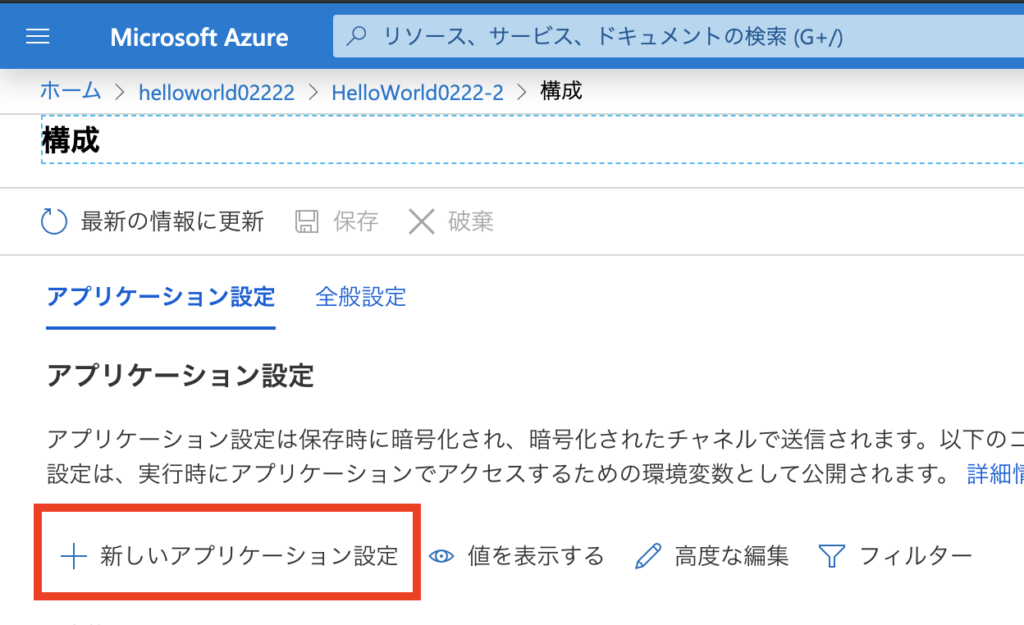Viewport: 1024px width, 625px height.
Task: Switch to the 全般設定 tab
Action: 360,297
